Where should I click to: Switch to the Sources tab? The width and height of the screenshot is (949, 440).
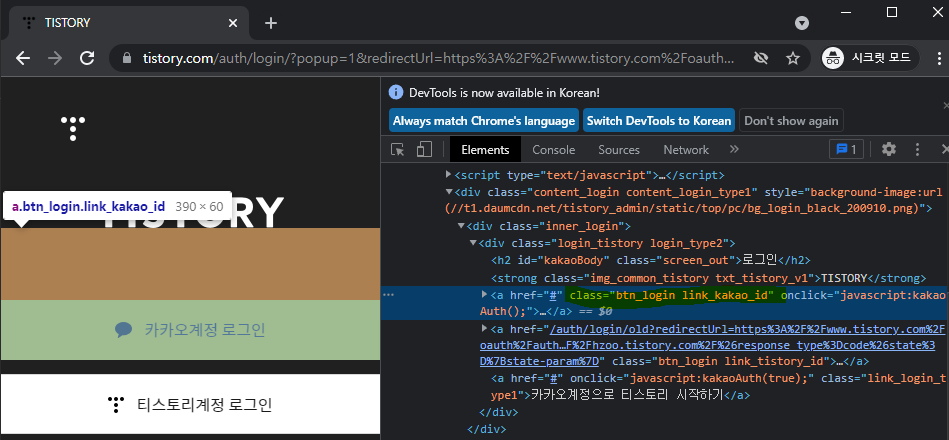[619, 149]
